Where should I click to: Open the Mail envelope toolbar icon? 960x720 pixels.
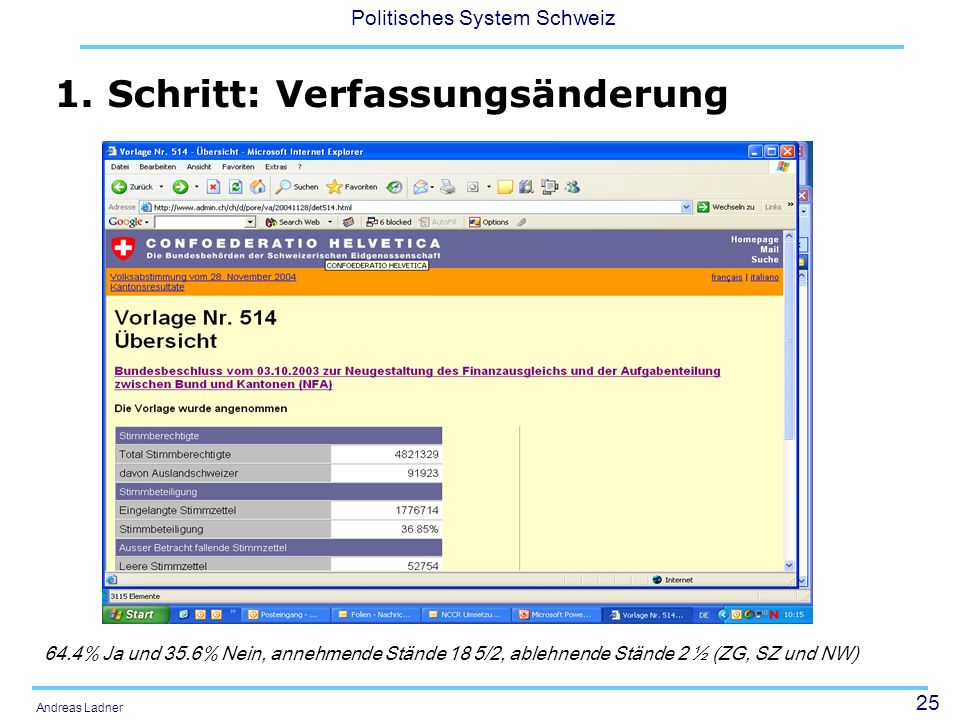coord(420,187)
